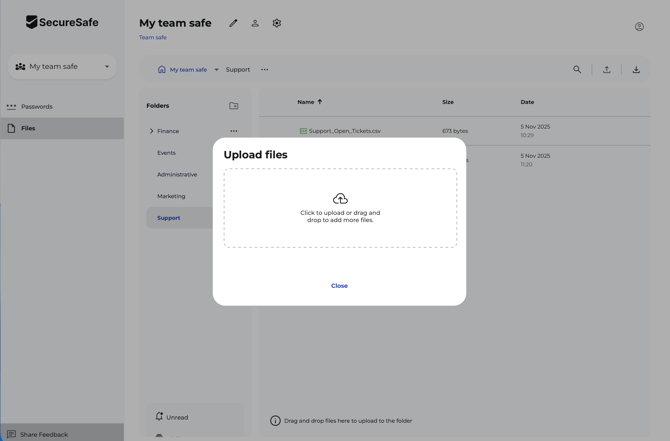Open the Unread filter item
This screenshot has height=441, width=670.
pos(176,417)
